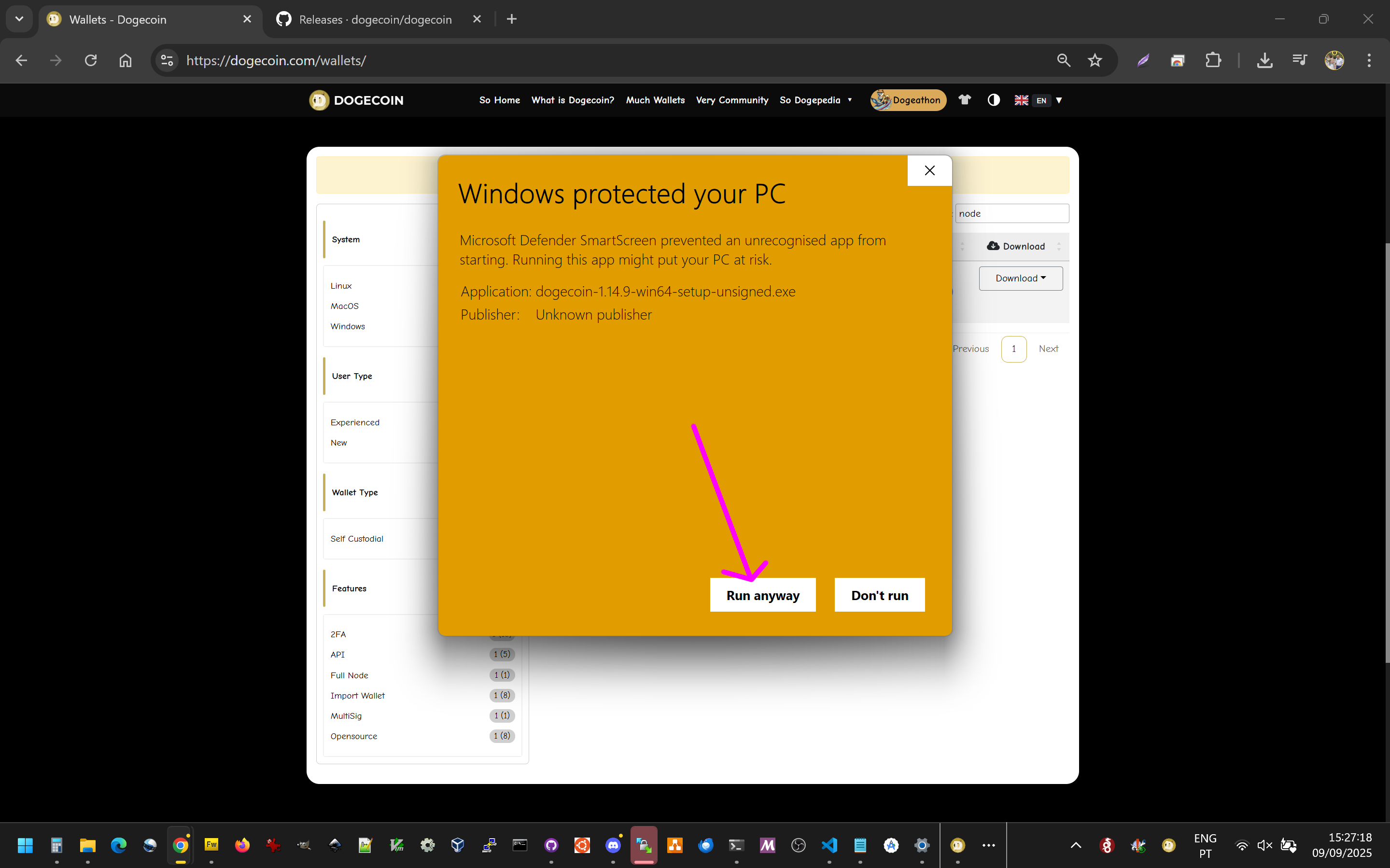Open the Windows Start button
This screenshot has height=868, width=1390.
coord(25,845)
